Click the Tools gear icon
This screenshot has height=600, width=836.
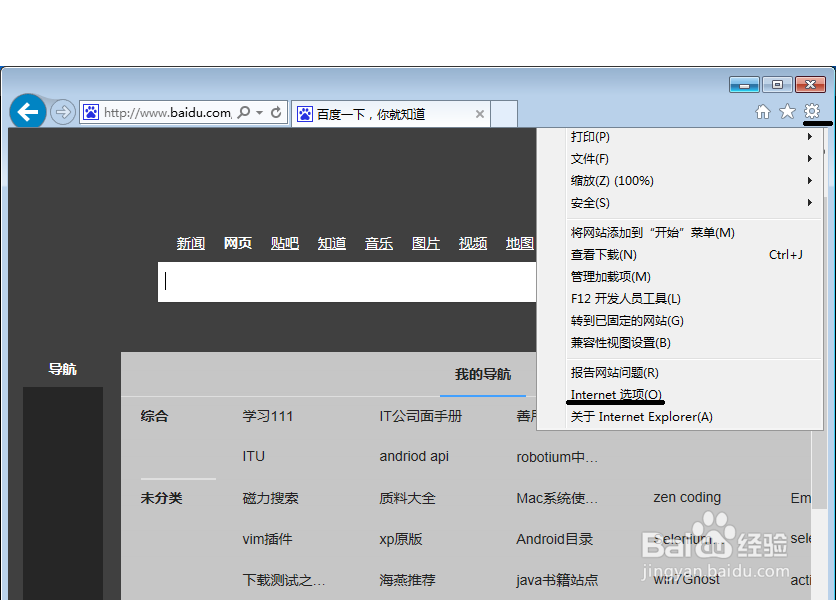(811, 111)
